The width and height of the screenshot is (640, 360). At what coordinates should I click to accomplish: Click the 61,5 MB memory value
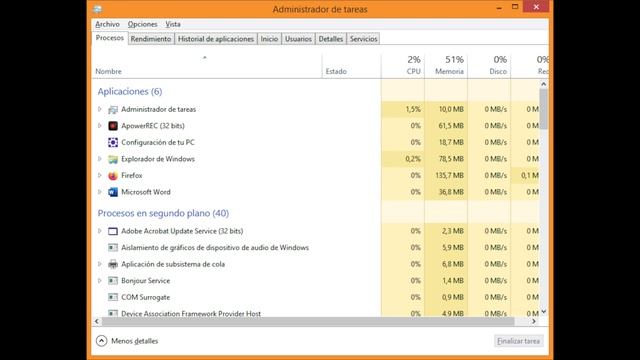(x=451, y=126)
